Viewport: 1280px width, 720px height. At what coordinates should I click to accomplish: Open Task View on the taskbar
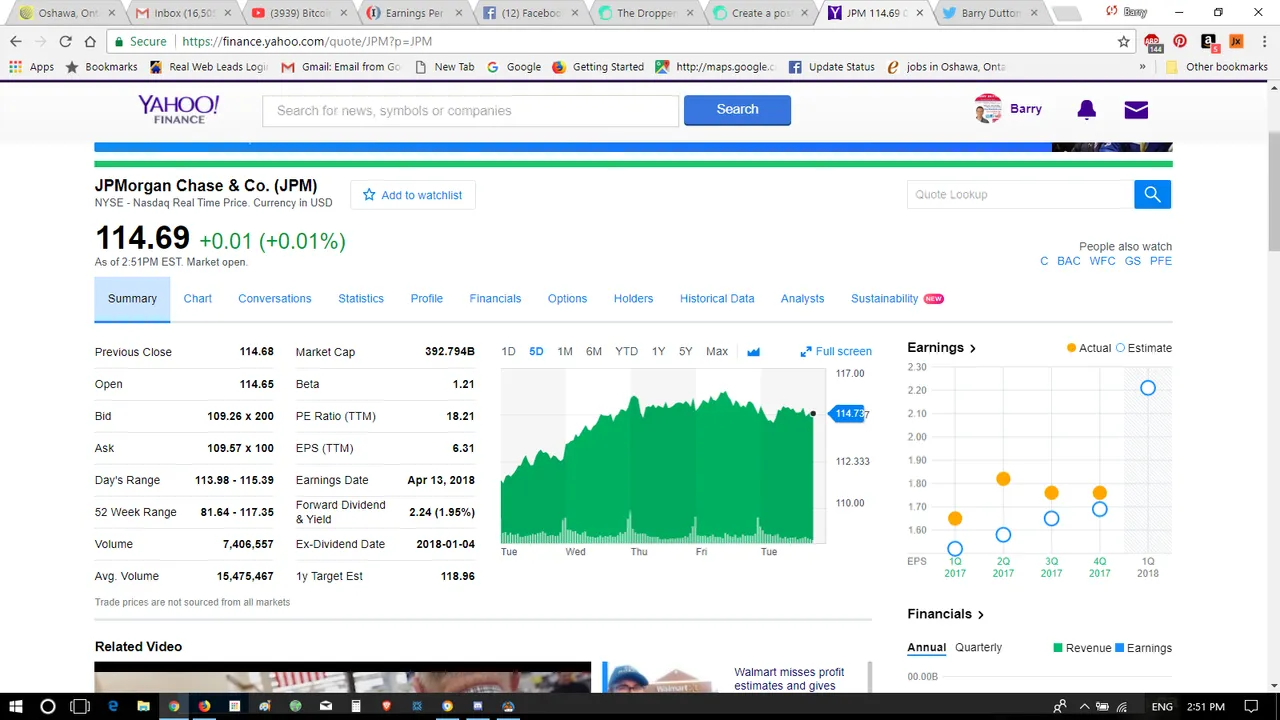[x=80, y=706]
